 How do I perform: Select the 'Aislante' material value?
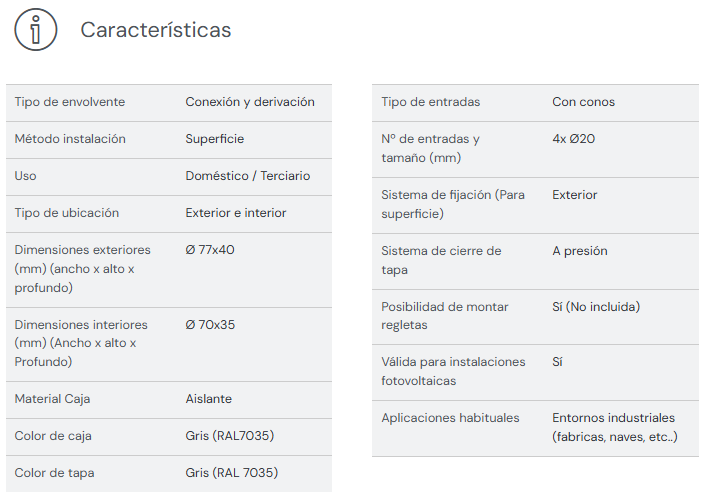(x=209, y=399)
